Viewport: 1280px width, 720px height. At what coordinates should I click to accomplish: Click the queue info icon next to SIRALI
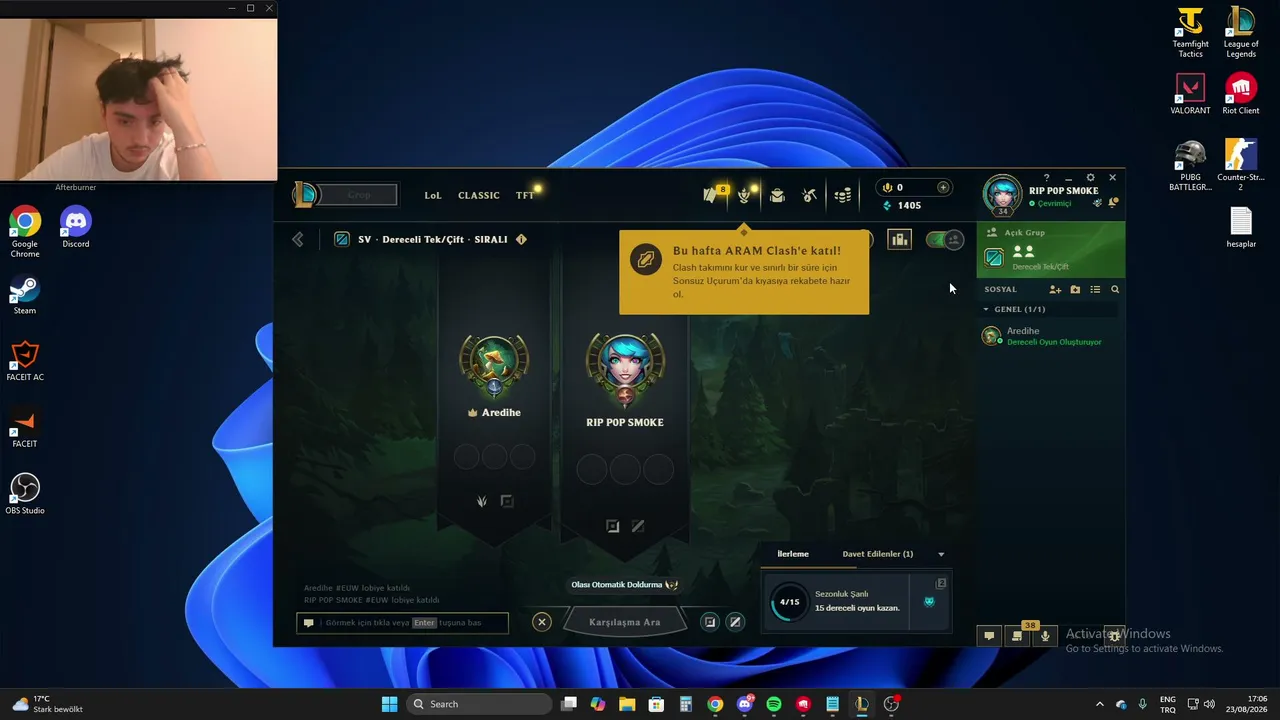[x=521, y=240]
